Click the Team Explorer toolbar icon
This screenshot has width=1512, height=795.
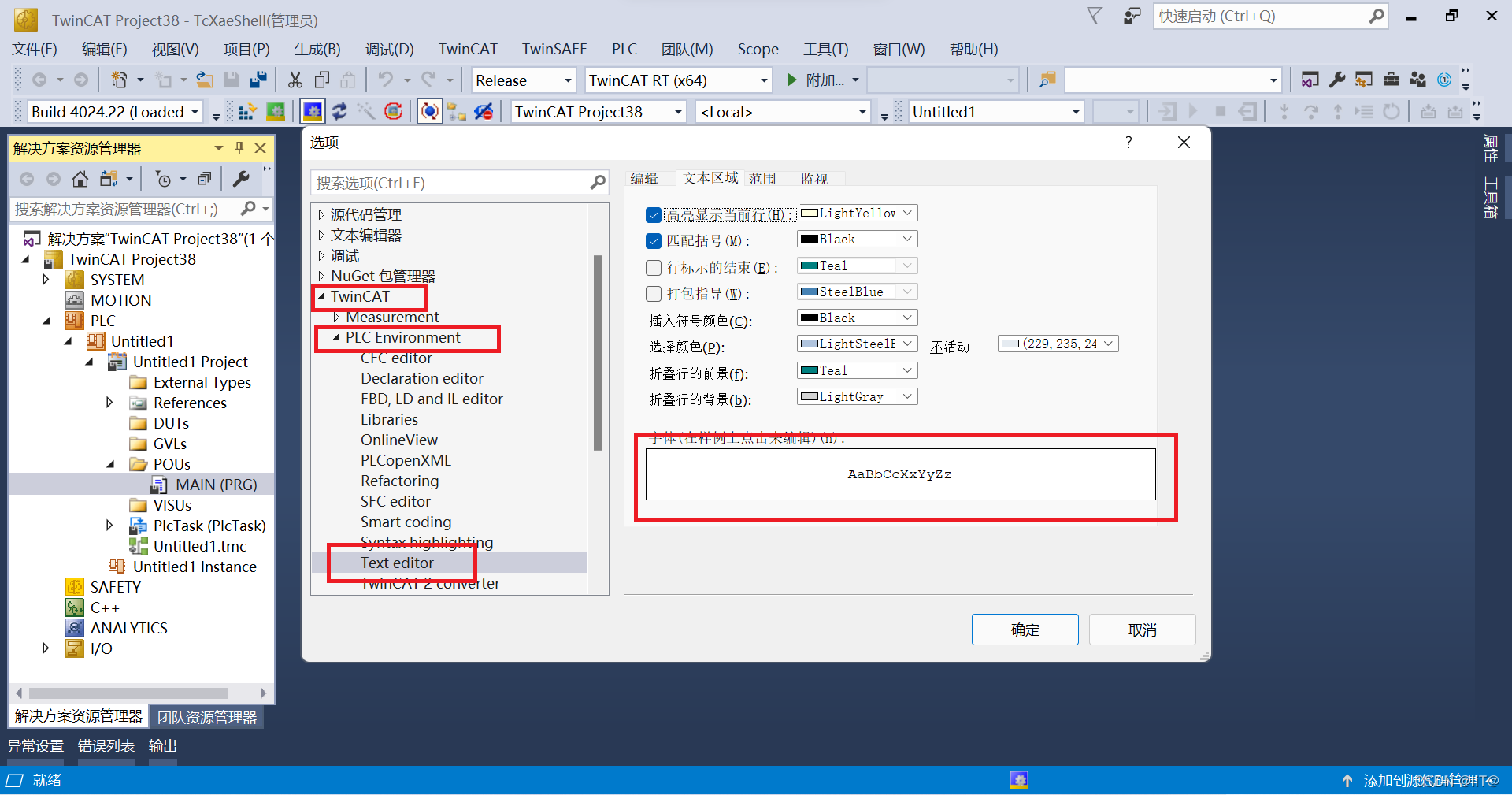[x=1417, y=80]
